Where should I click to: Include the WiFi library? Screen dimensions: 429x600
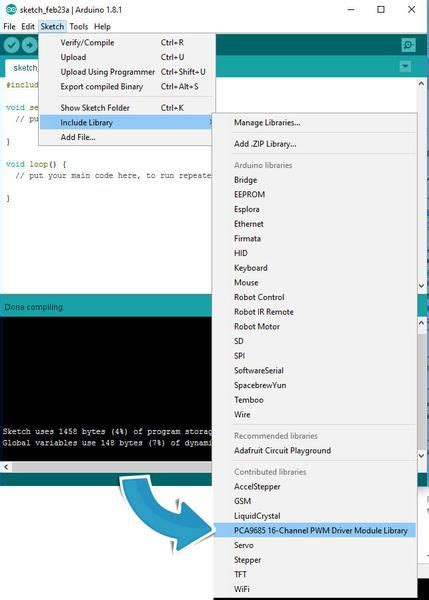[x=315, y=589]
